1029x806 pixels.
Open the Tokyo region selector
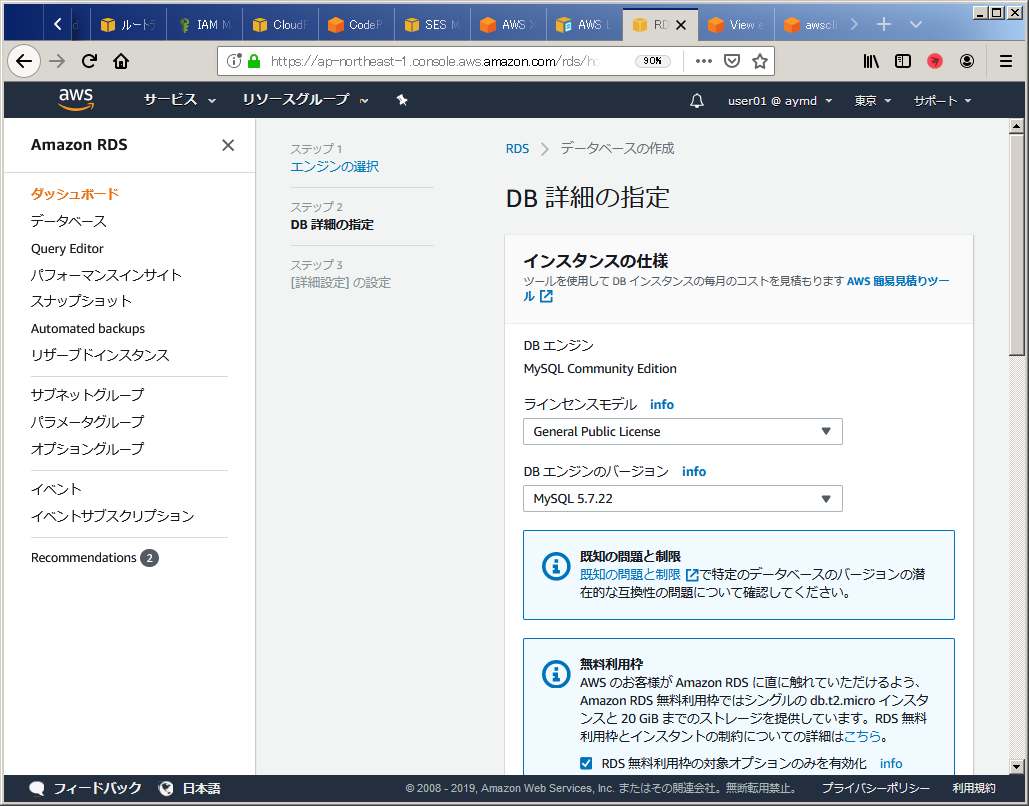[872, 101]
